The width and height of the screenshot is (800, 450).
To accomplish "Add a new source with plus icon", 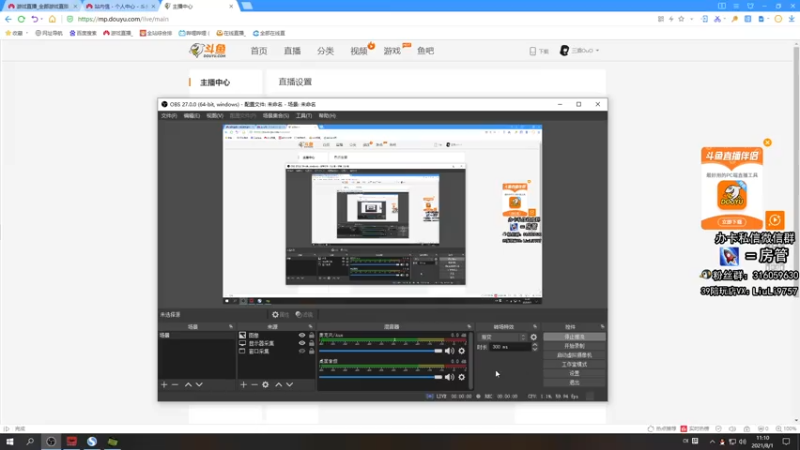I will (x=243, y=385).
